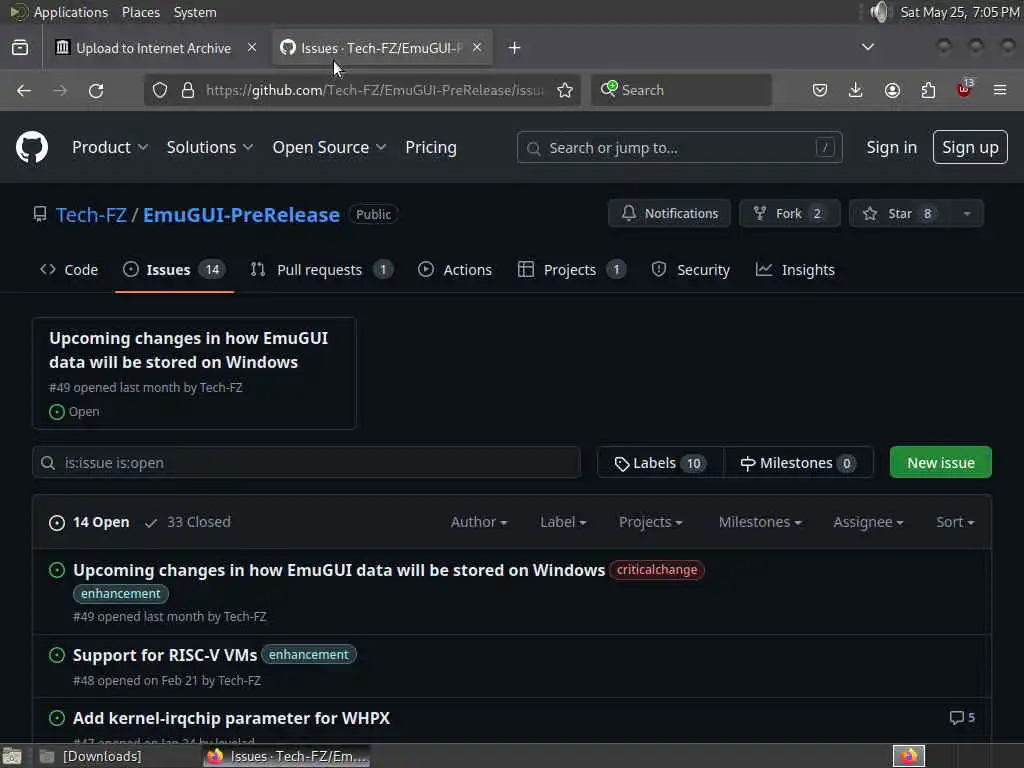Open the Insights tab
This screenshot has height=768, width=1024.
coord(795,270)
